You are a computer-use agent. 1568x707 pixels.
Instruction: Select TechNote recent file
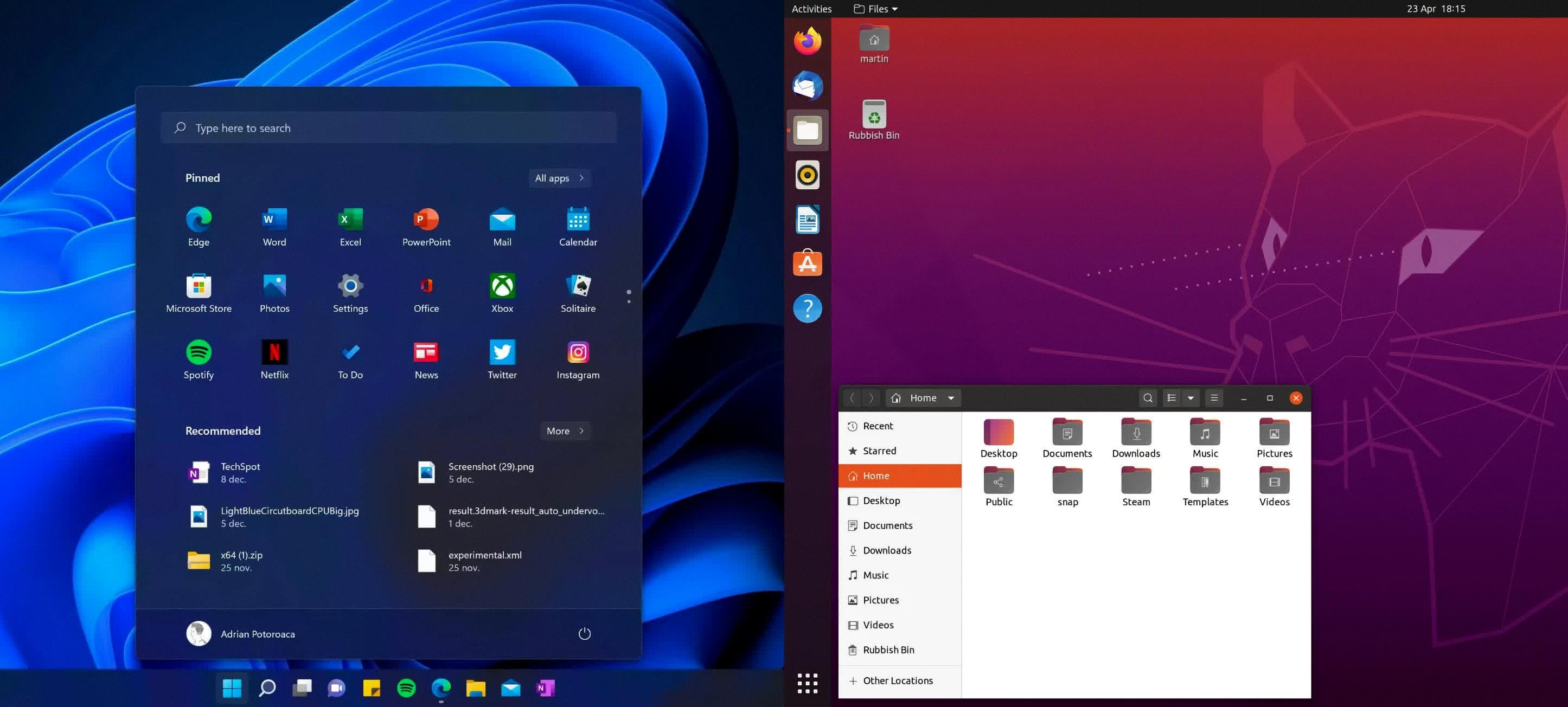pyautogui.click(x=240, y=471)
